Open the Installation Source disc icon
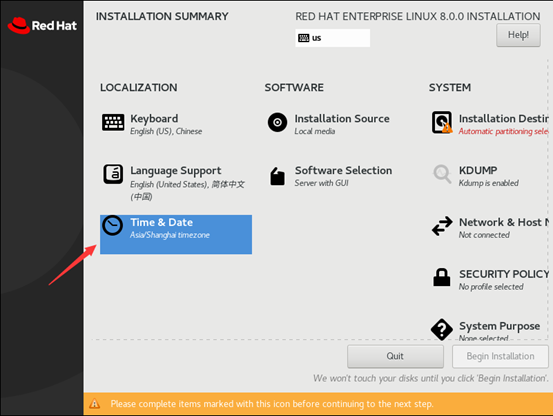Viewport: 553px width, 416px height. 278,122
